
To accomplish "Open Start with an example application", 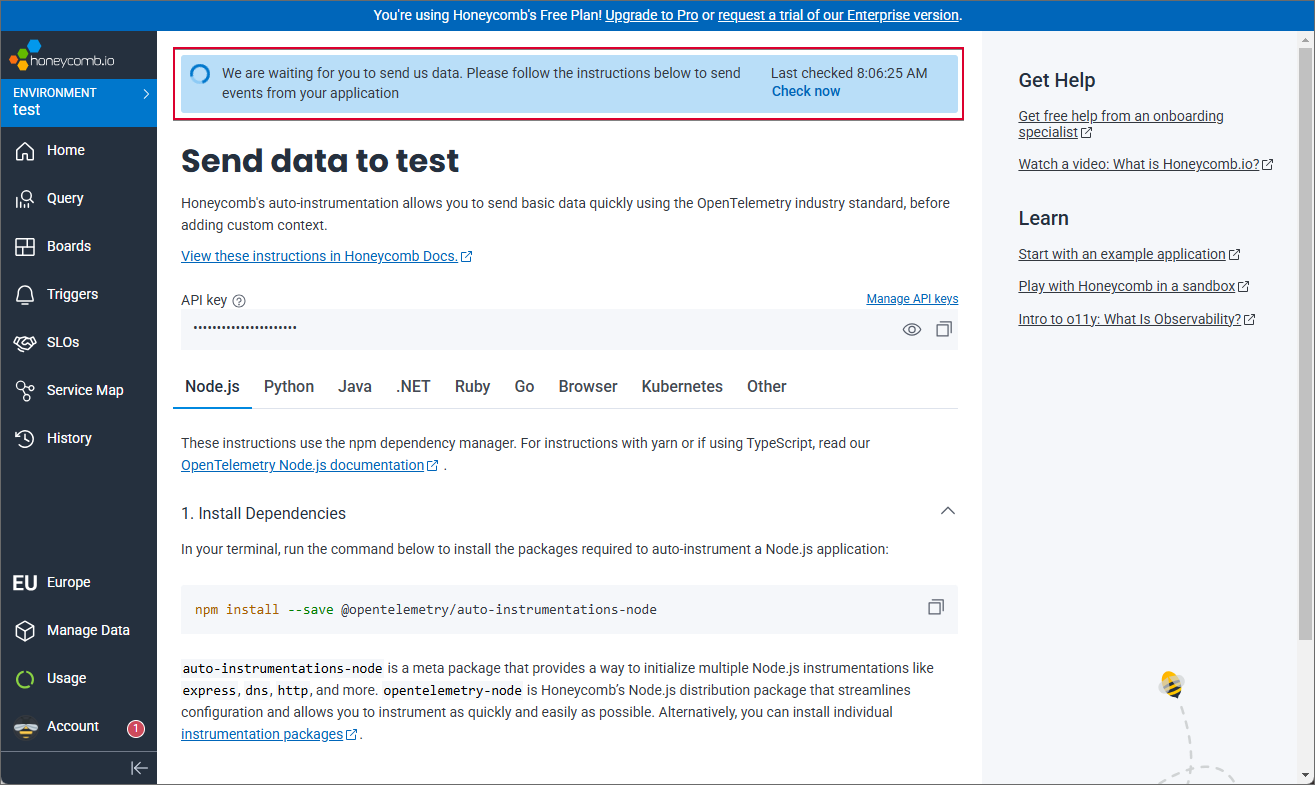I will (x=1129, y=254).
